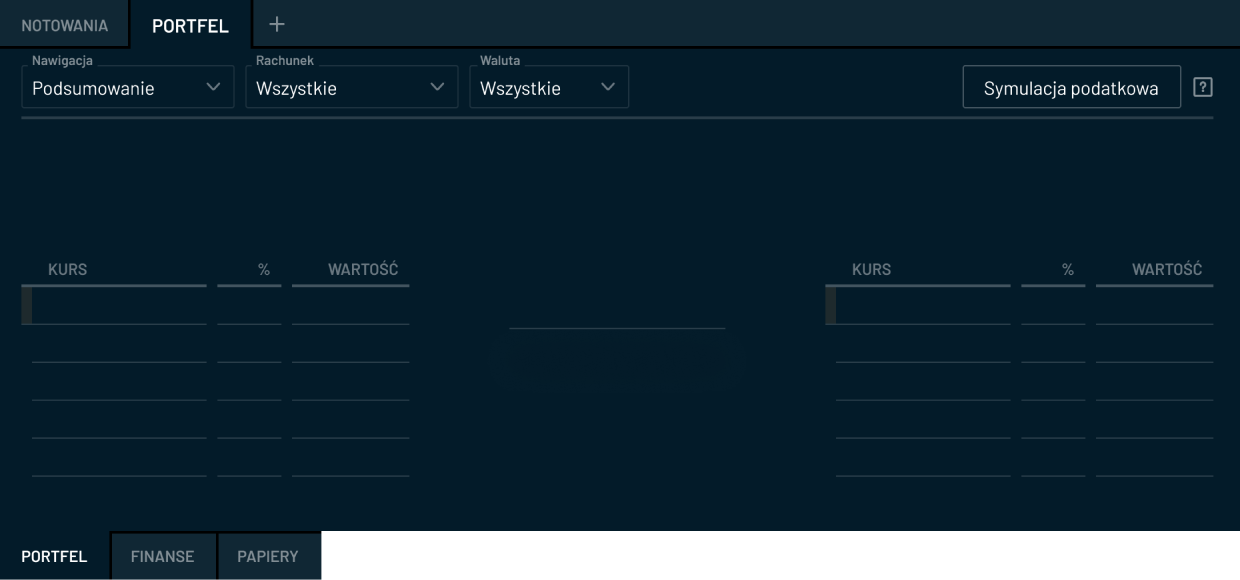Click the % column header in left table
The image size is (1240, 580).
(264, 270)
